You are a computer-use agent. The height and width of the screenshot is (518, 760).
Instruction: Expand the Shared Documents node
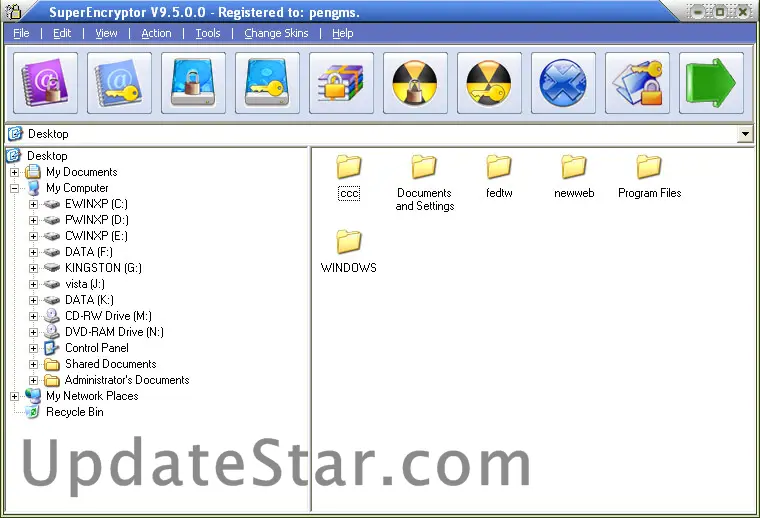33,364
